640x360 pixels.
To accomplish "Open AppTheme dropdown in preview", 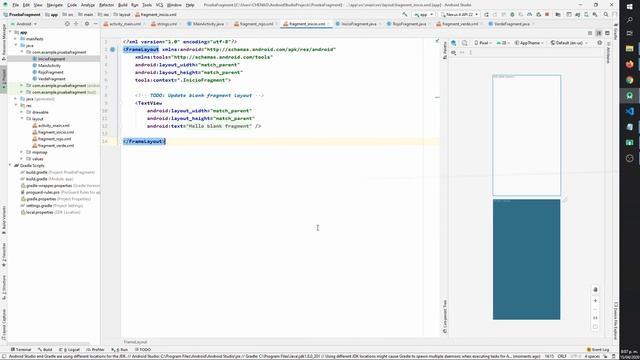I will pos(529,42).
